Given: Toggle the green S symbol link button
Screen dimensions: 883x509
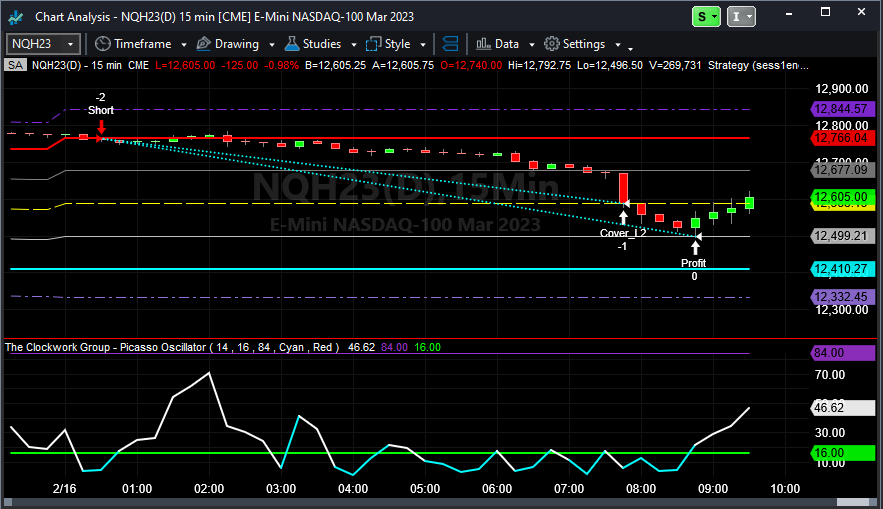Looking at the screenshot, I should (706, 17).
